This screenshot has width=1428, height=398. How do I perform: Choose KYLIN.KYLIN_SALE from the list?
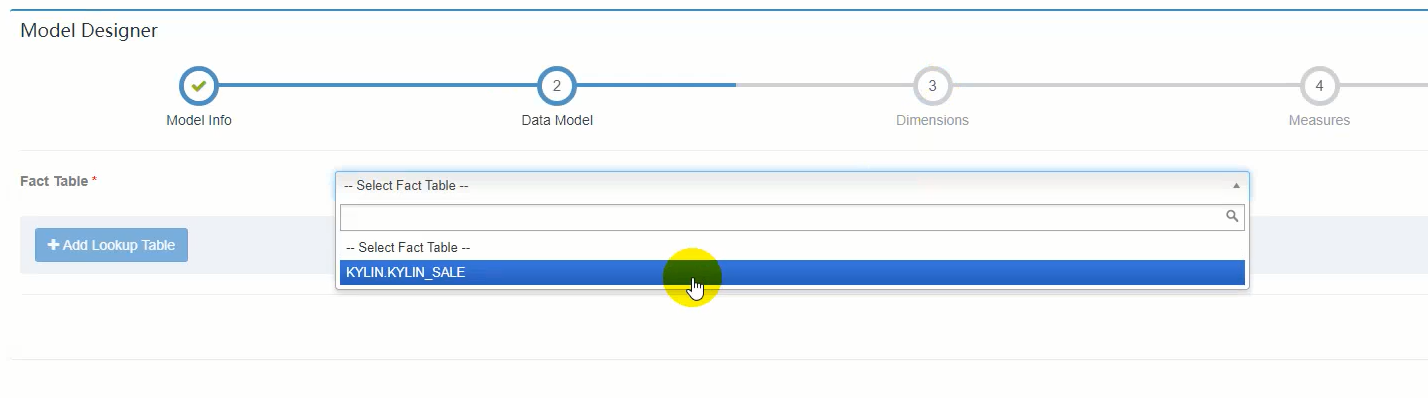(792, 272)
